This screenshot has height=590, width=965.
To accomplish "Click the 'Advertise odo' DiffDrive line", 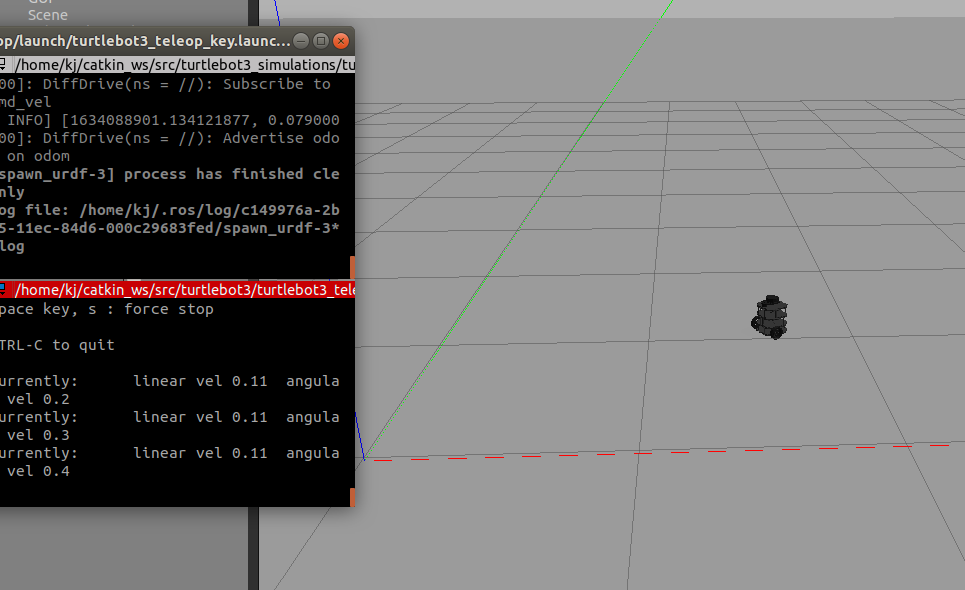I will (x=170, y=138).
